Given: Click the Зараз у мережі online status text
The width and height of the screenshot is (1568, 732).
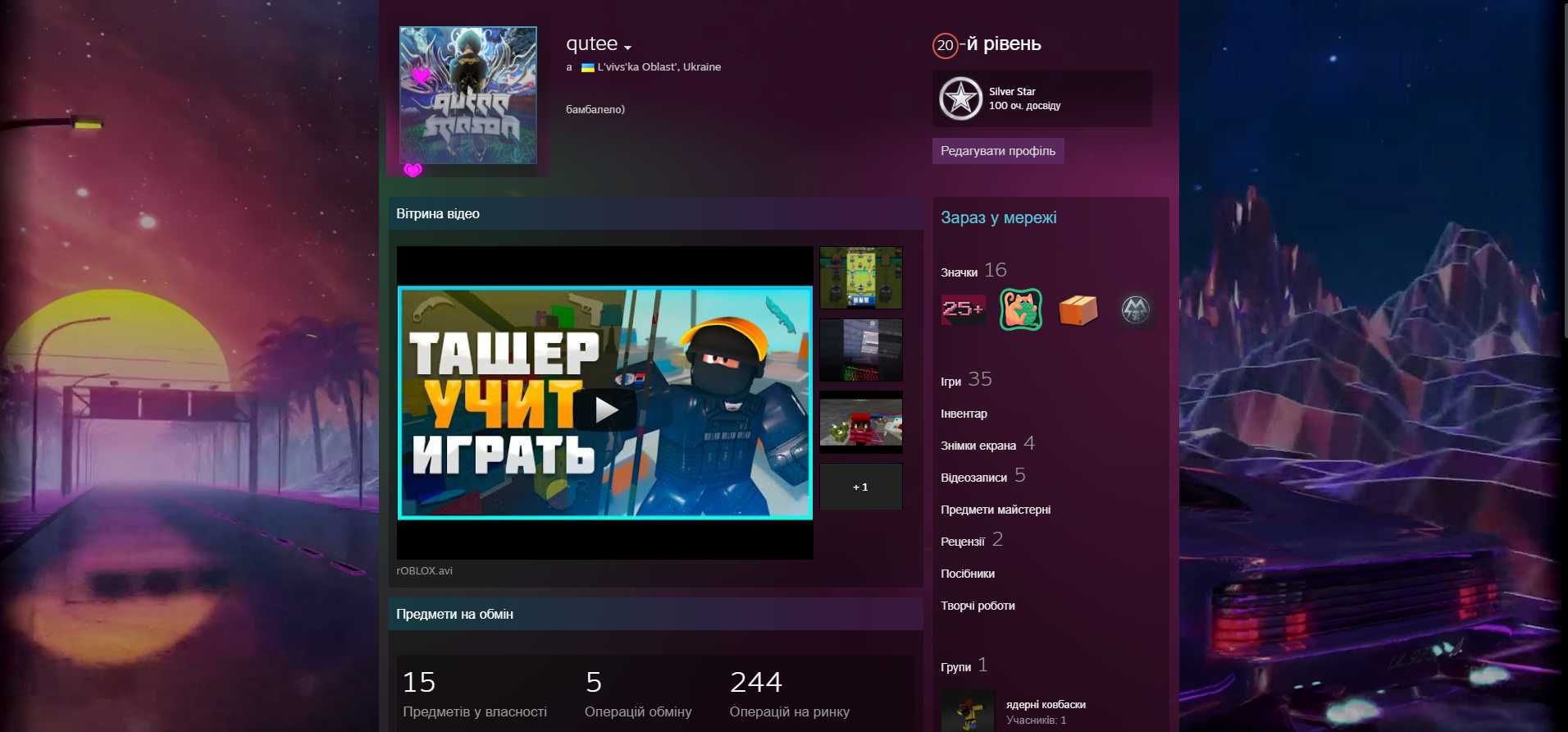Looking at the screenshot, I should coord(998,217).
